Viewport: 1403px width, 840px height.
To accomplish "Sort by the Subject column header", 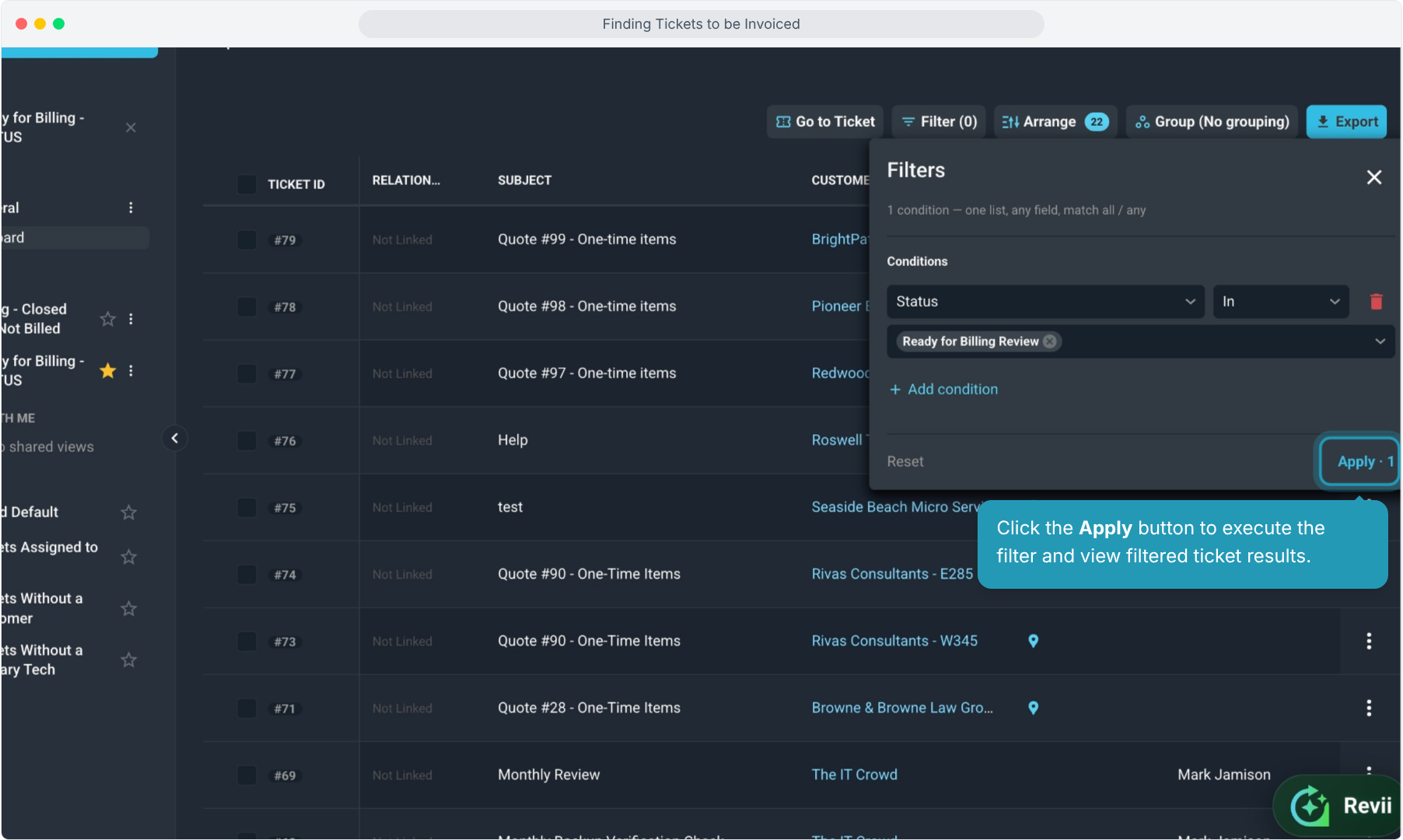I will tap(525, 180).
